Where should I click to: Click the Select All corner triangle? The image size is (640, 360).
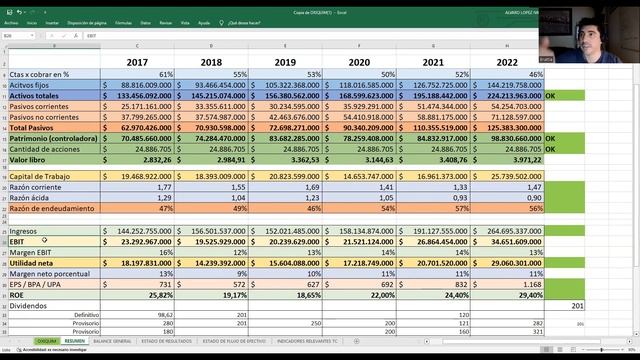tap(5, 46)
